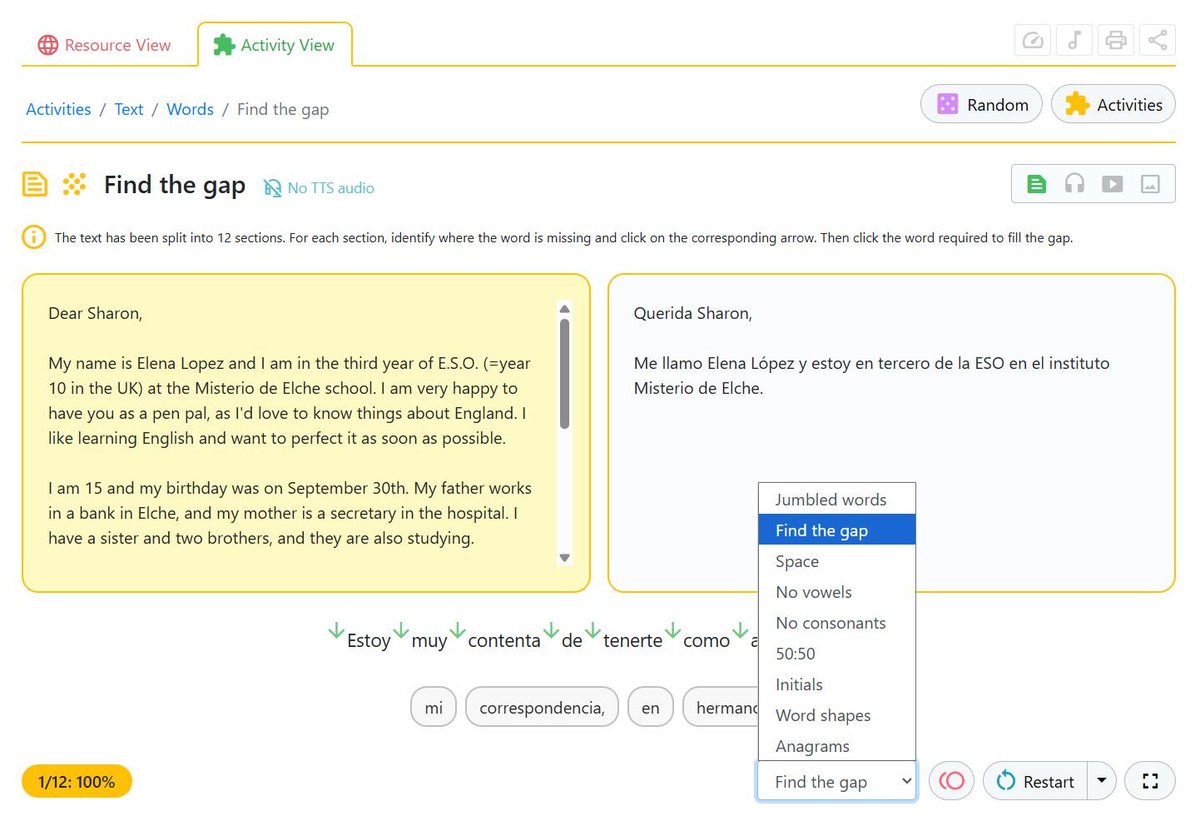Select Anagrams from the activity list
Screen dimensions: 1200x826
point(812,746)
